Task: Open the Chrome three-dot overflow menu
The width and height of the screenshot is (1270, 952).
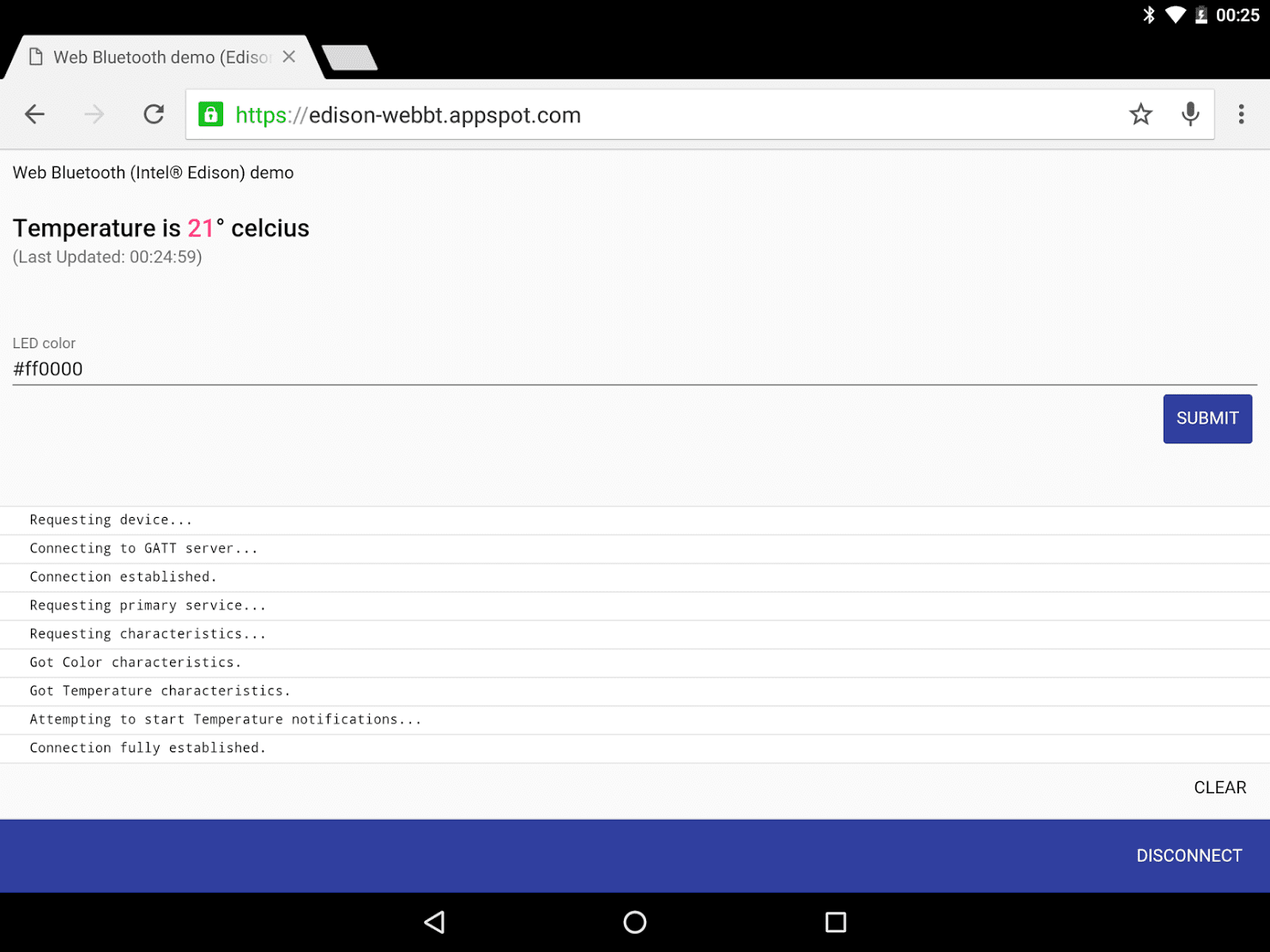Action: (x=1241, y=113)
